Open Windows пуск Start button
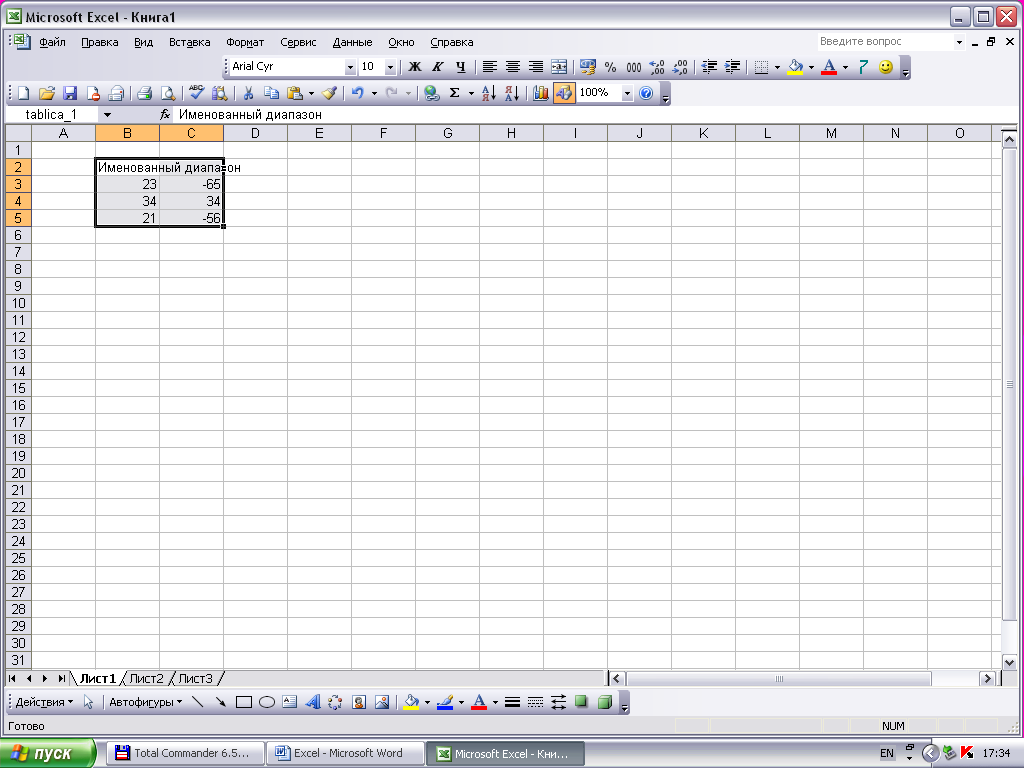The width and height of the screenshot is (1024, 768). pos(47,754)
